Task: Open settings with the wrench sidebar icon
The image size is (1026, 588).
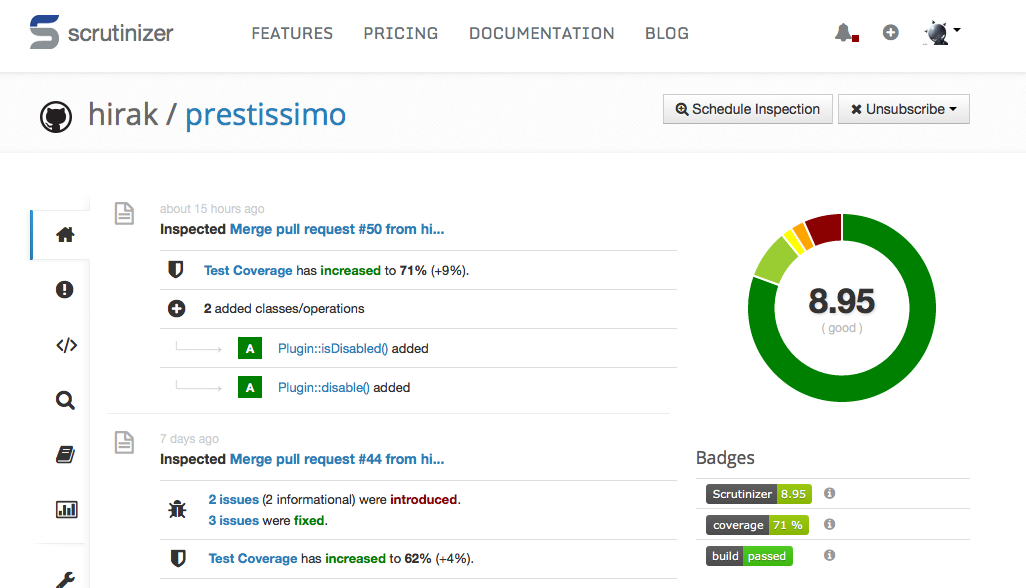Action: (x=65, y=579)
